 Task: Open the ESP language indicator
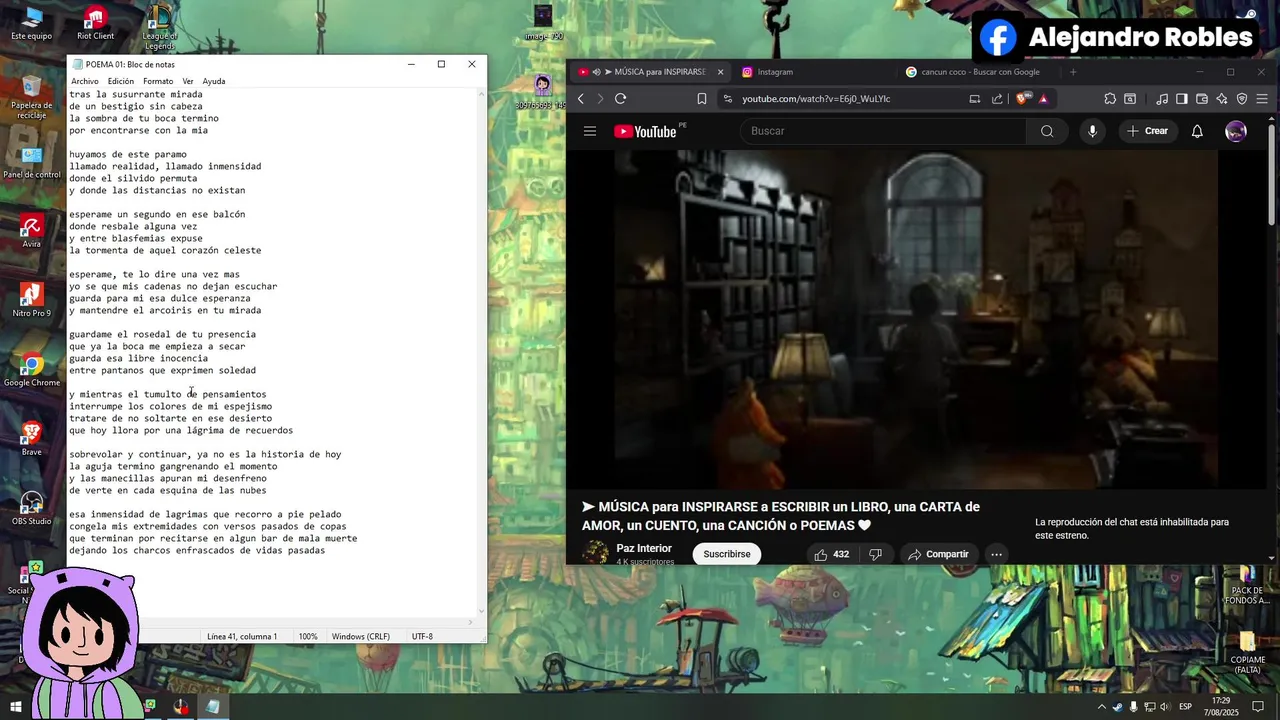[1185, 707]
